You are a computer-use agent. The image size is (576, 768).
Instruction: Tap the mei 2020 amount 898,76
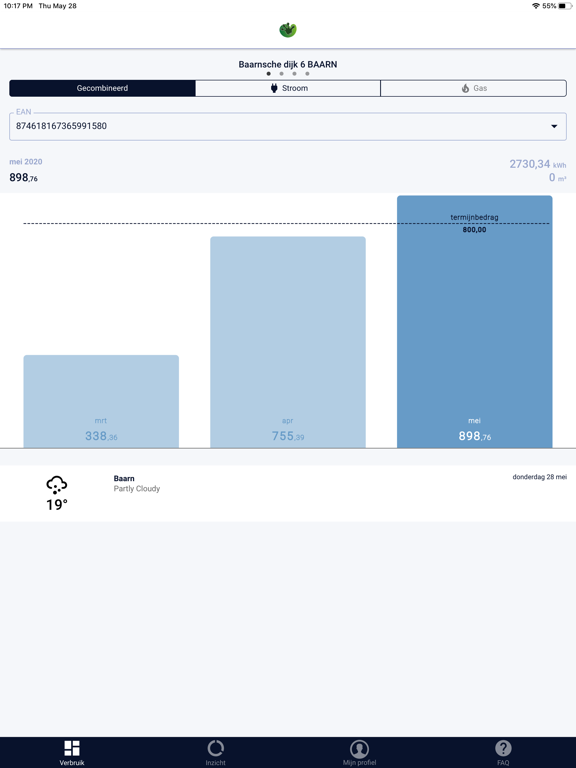tap(24, 177)
